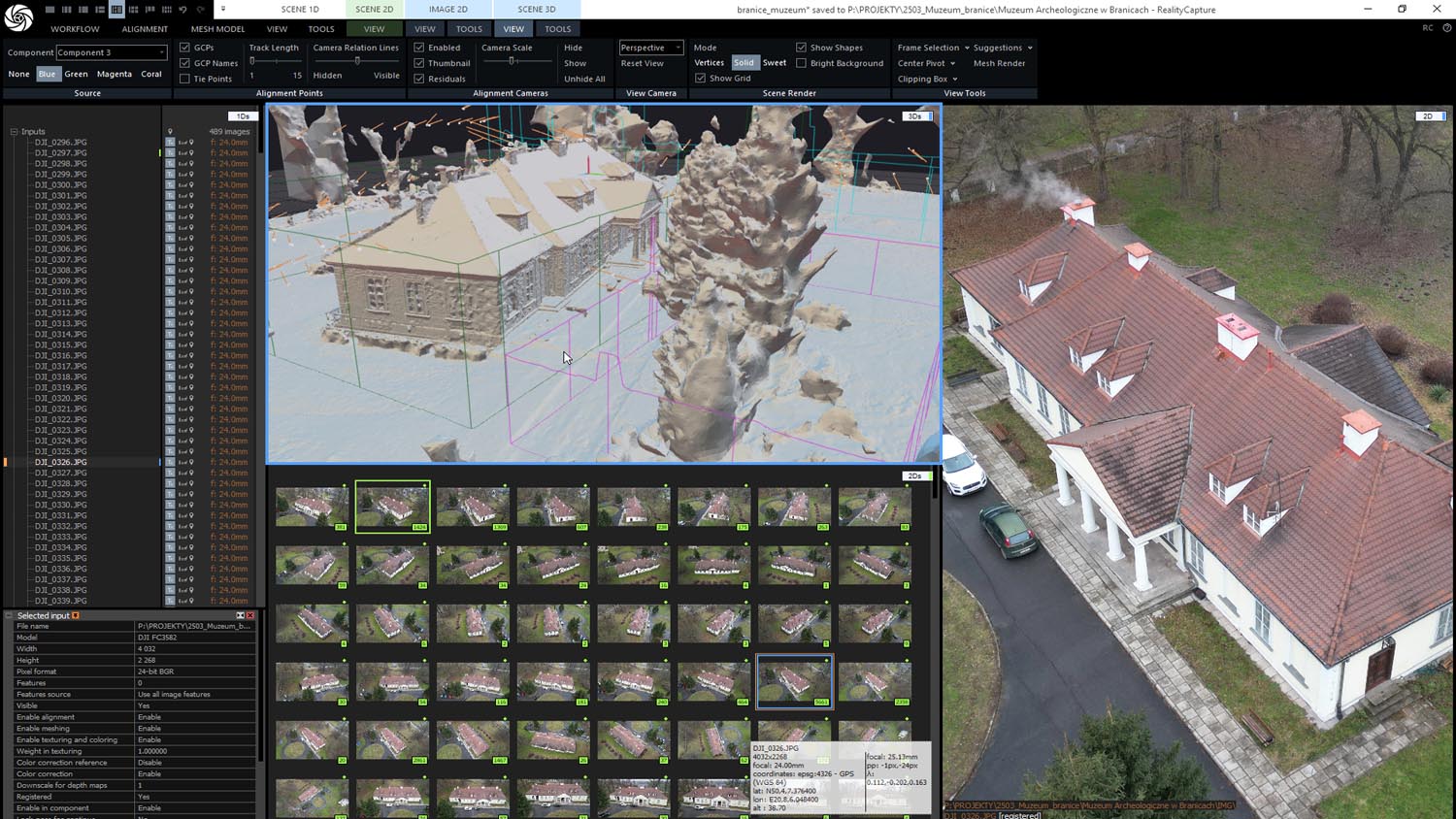
Task: Click the single-pane layout icon
Action: tap(50, 10)
